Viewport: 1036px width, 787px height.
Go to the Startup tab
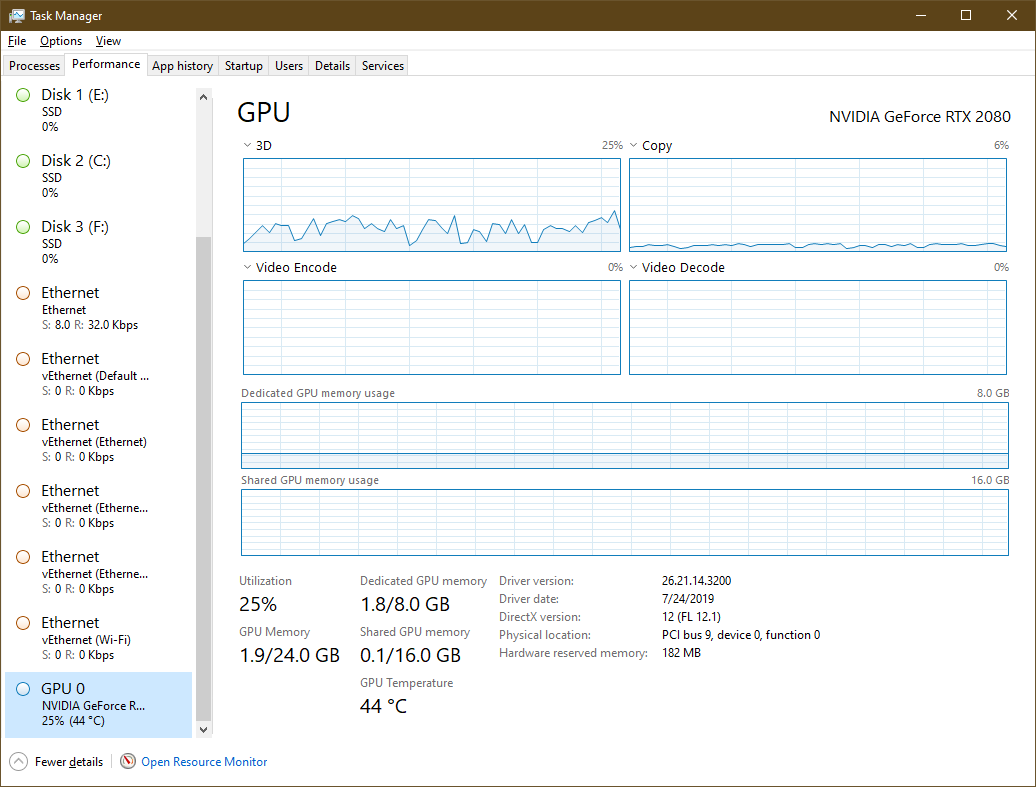pyautogui.click(x=244, y=66)
